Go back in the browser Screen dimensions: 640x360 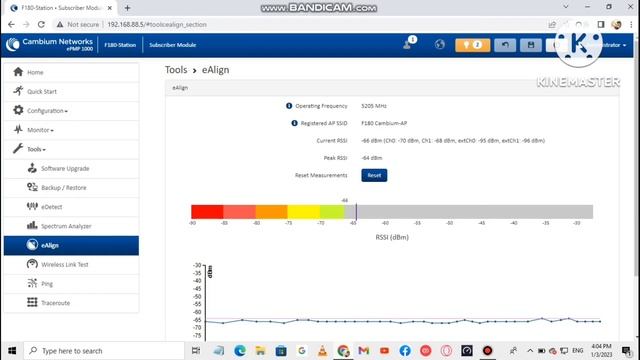[x=11, y=24]
